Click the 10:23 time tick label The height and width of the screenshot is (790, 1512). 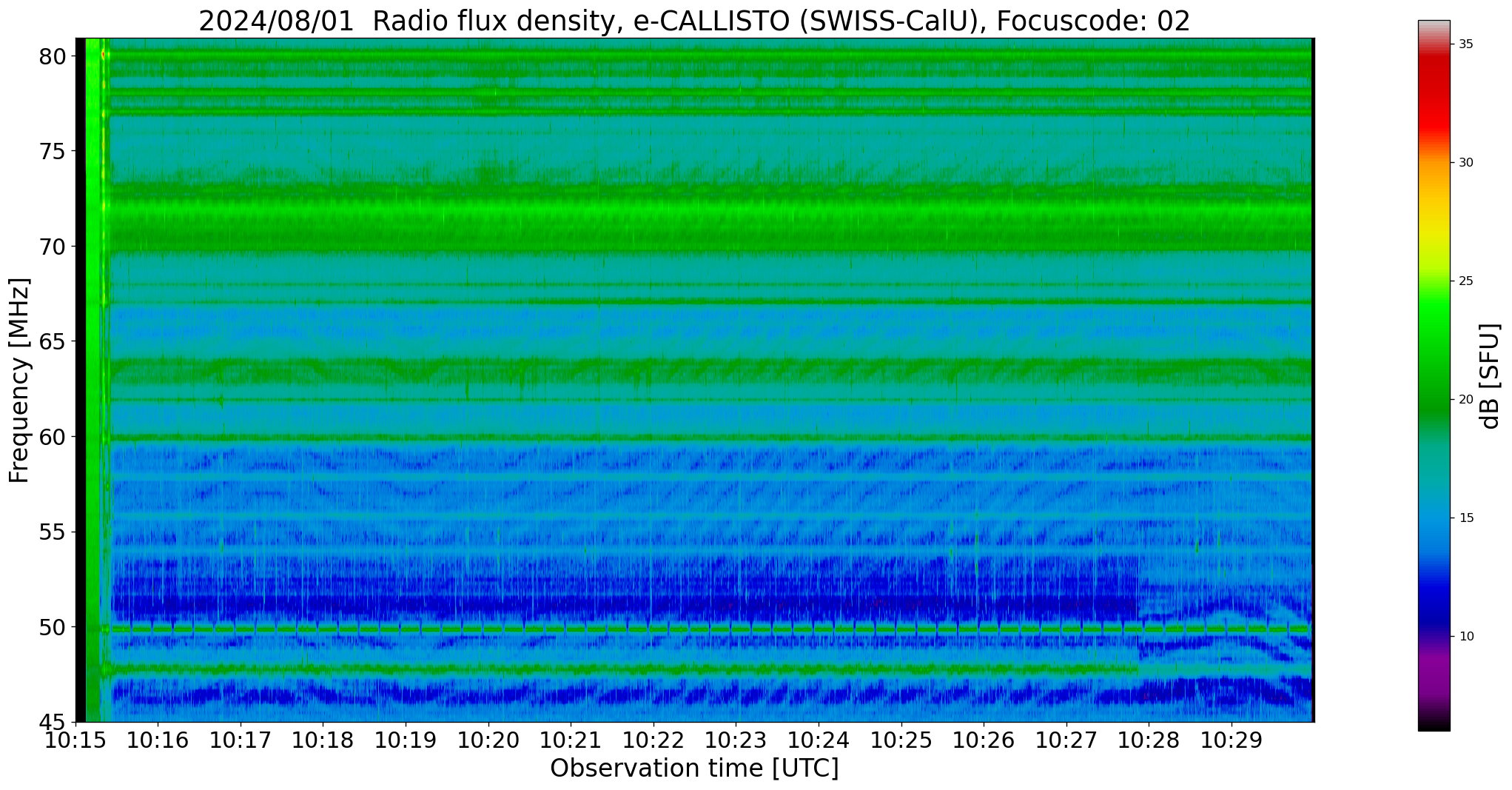coord(736,740)
